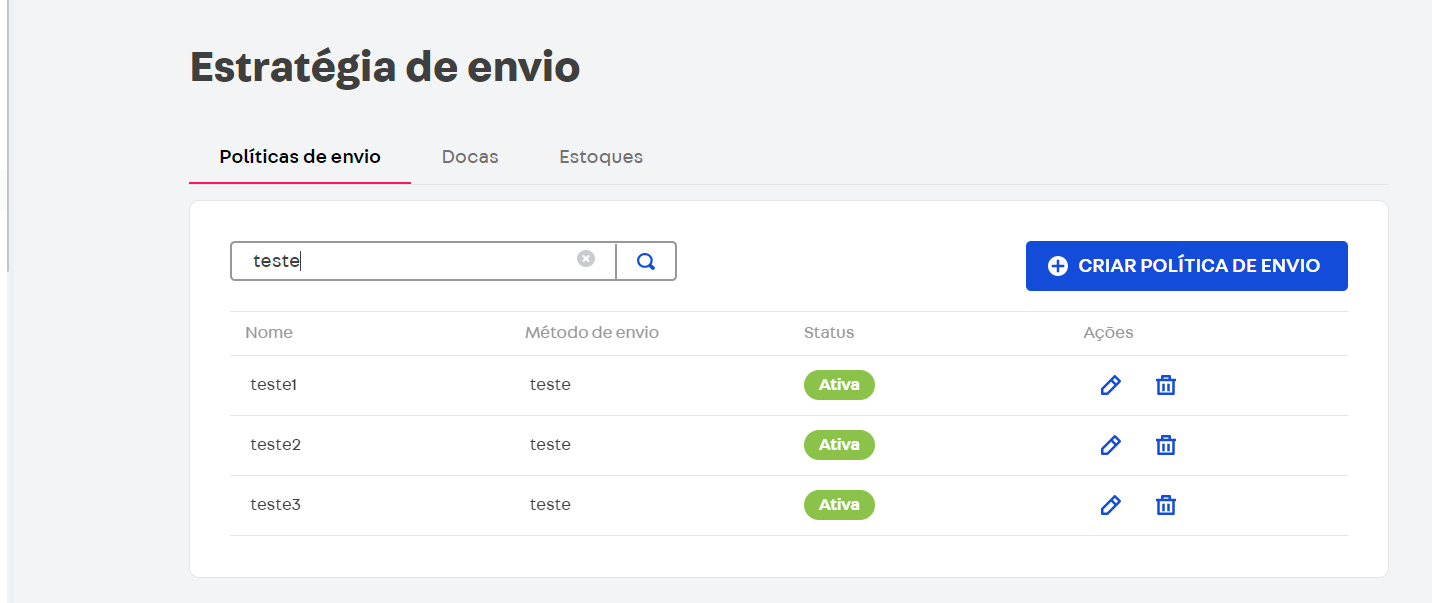Select the teste1 name cell
1432x603 pixels.
point(274,385)
